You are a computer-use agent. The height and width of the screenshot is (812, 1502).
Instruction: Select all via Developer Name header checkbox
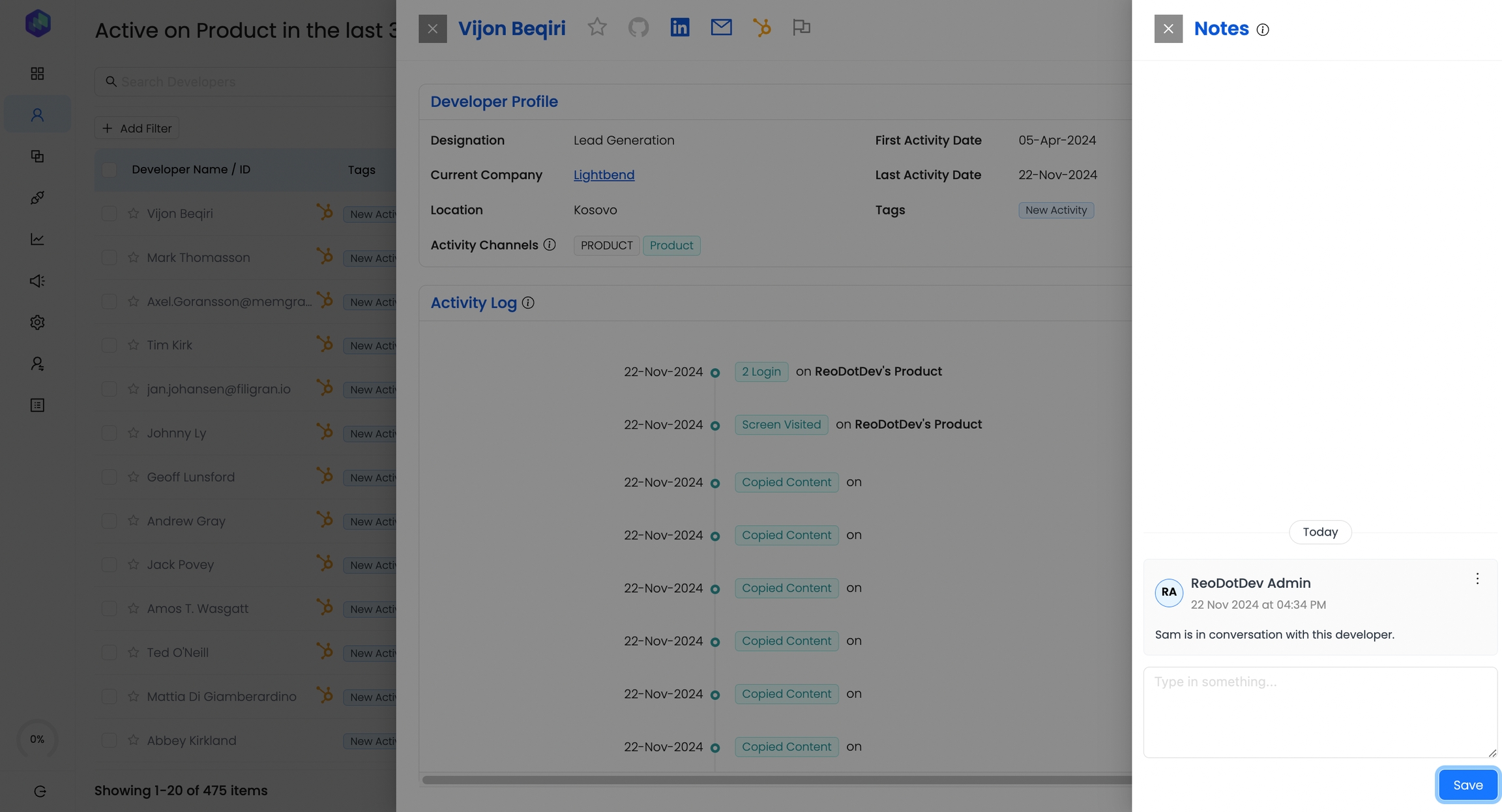pyautogui.click(x=109, y=169)
